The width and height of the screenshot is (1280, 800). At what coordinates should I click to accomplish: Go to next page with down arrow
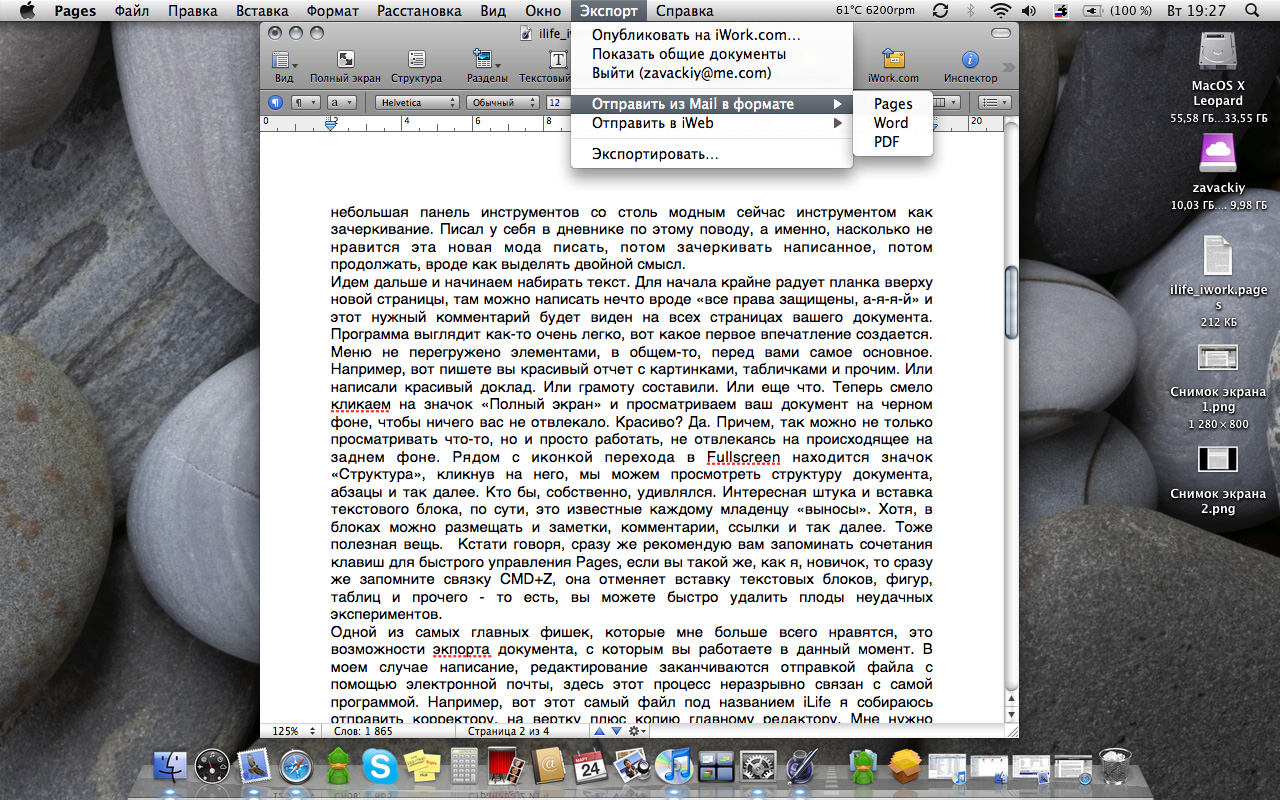615,731
